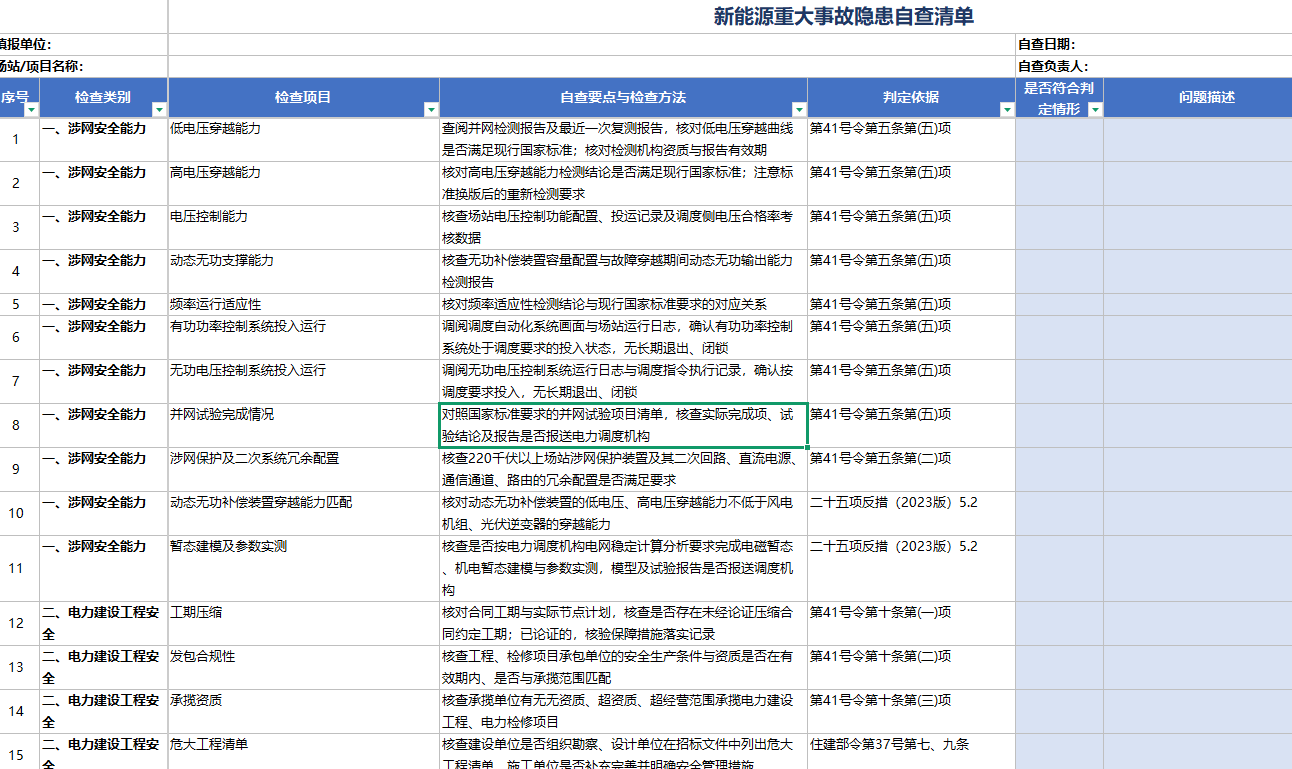Image resolution: width=1292 pixels, height=769 pixels.
Task: Select the cell starting 核对合同工期与实际节点计划
Action: point(623,623)
